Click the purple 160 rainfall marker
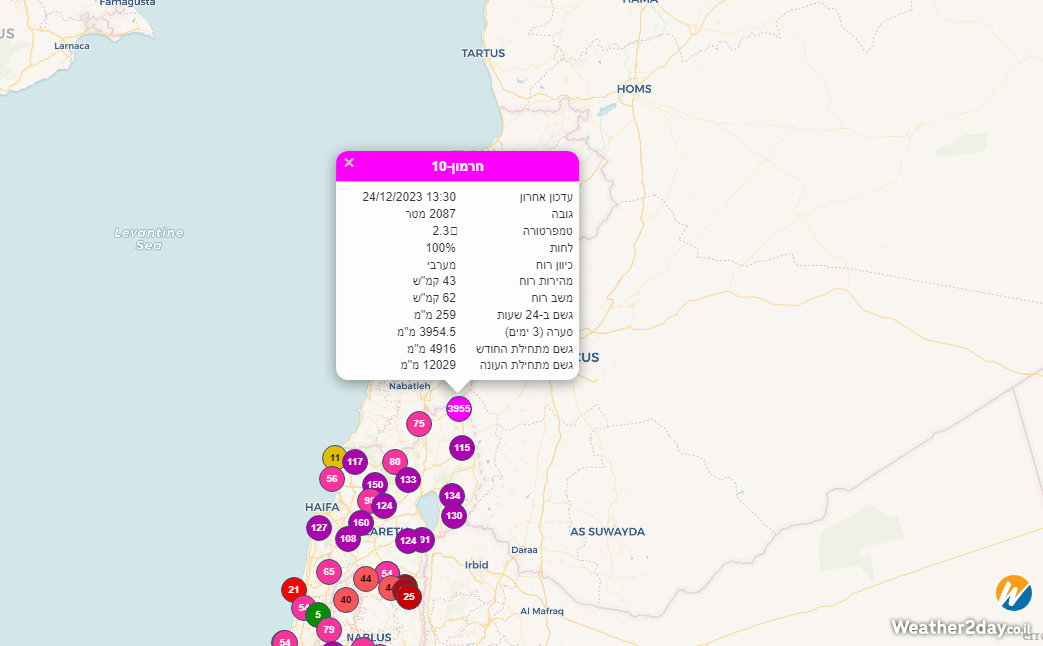 [x=361, y=522]
